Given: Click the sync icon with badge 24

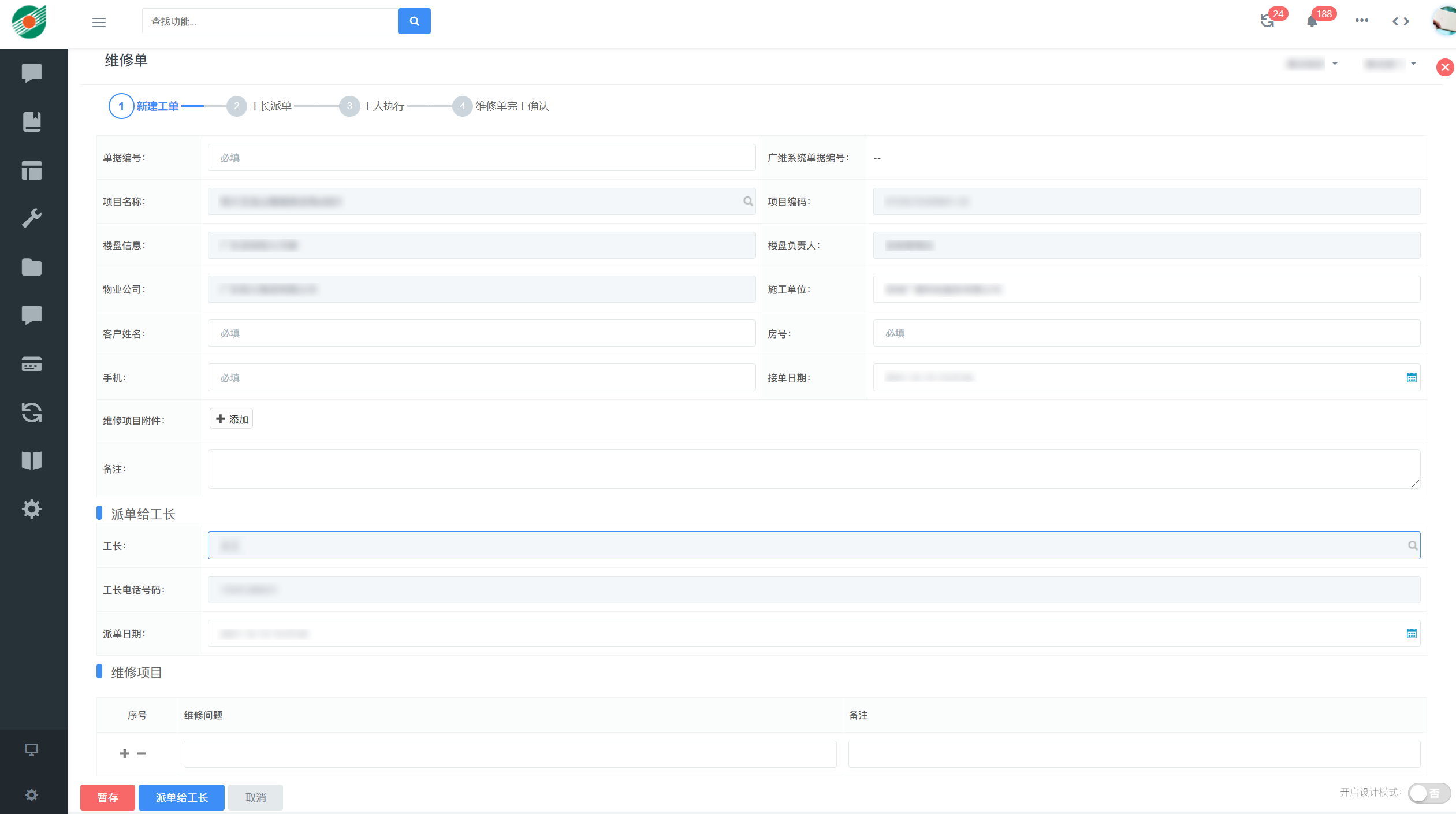Looking at the screenshot, I should tap(1267, 21).
